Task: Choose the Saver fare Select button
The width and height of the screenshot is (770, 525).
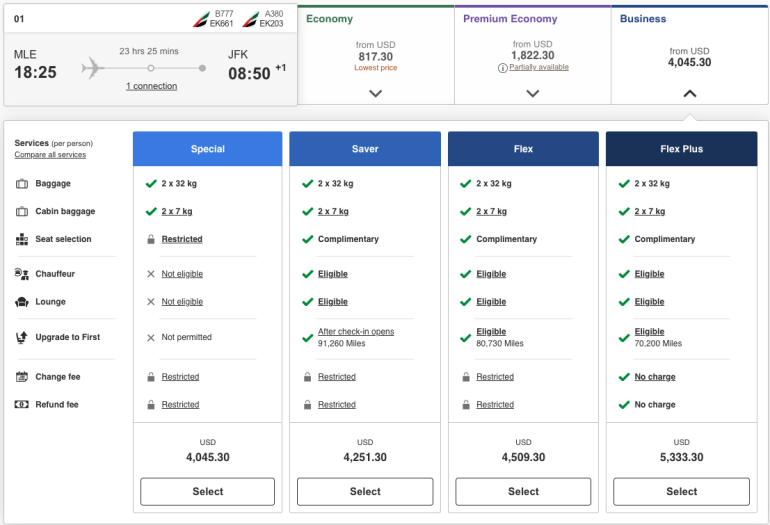Action: tap(365, 491)
